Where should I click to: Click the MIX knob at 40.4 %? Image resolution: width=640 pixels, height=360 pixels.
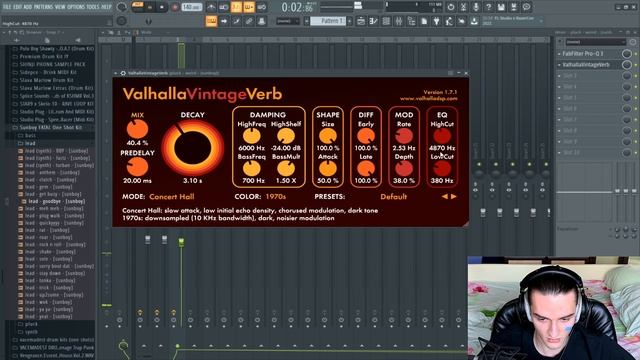(137, 129)
